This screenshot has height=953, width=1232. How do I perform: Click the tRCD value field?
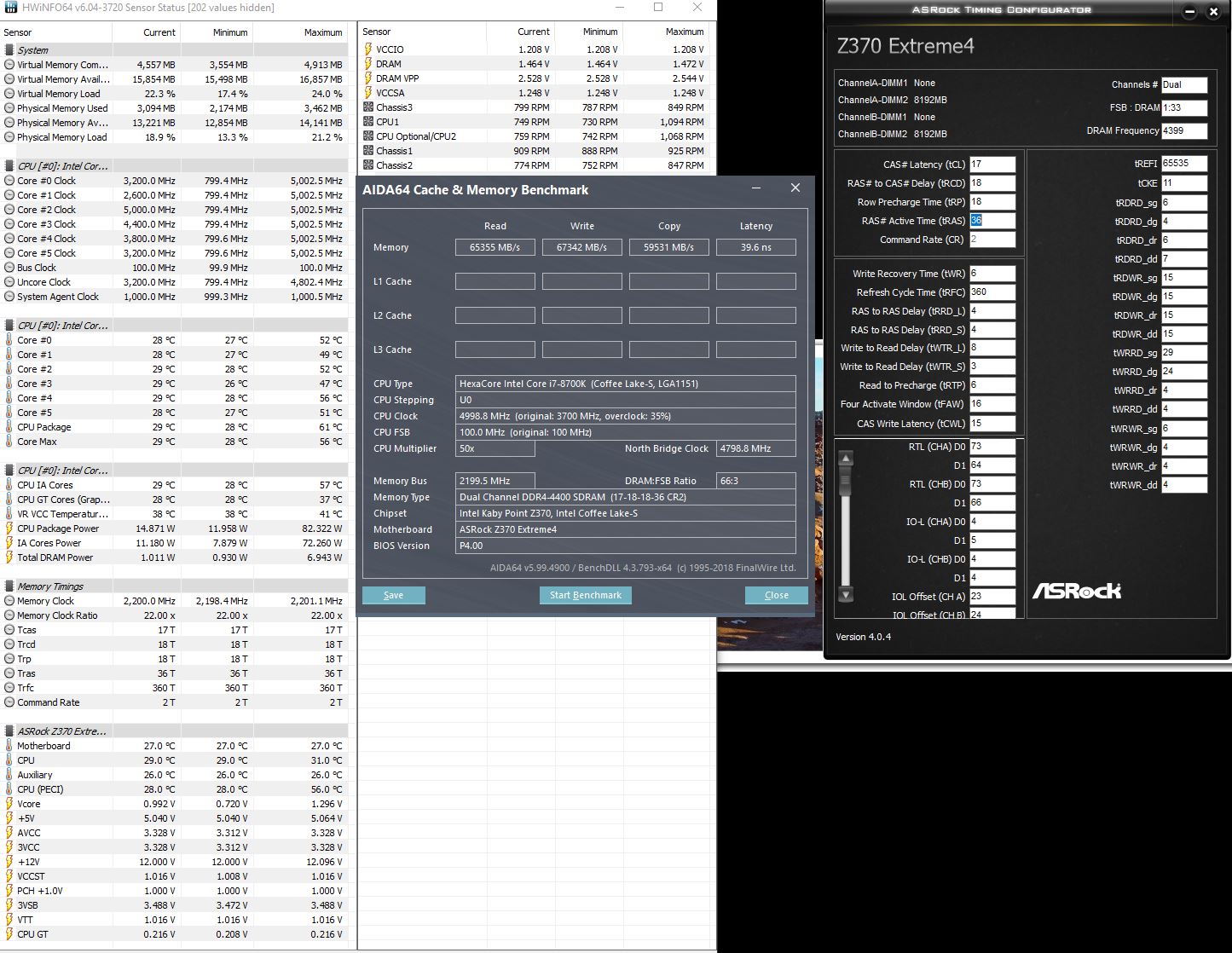[x=992, y=183]
